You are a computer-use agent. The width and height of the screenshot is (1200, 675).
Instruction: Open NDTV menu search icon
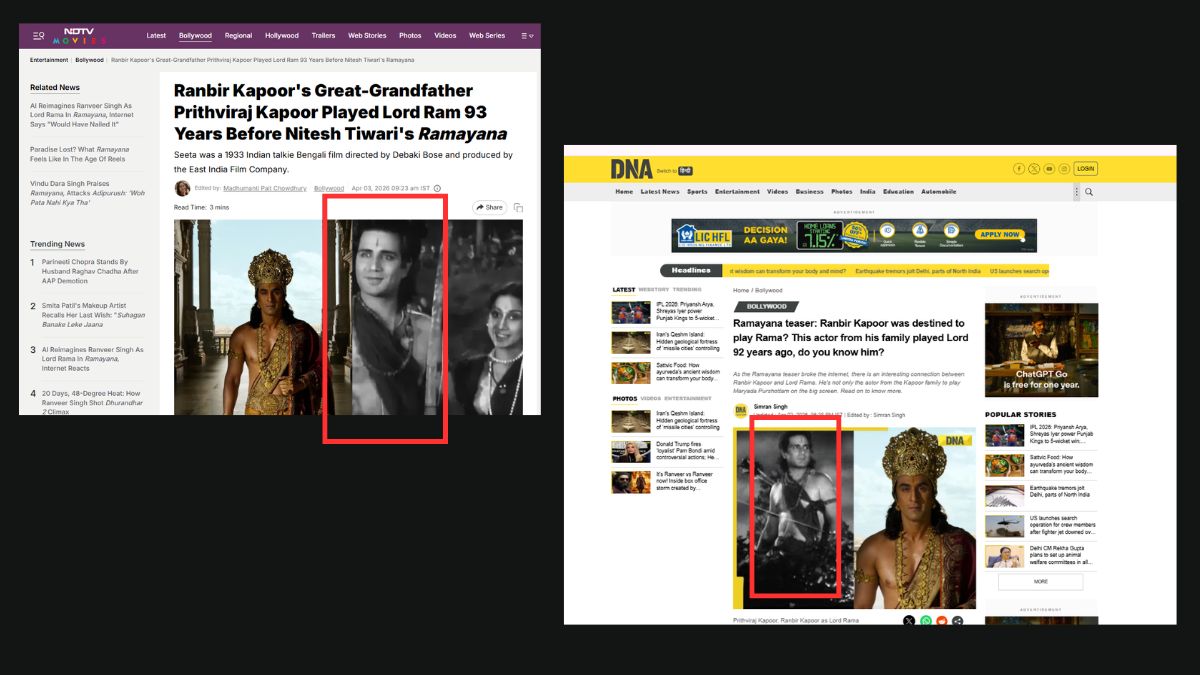coord(38,36)
